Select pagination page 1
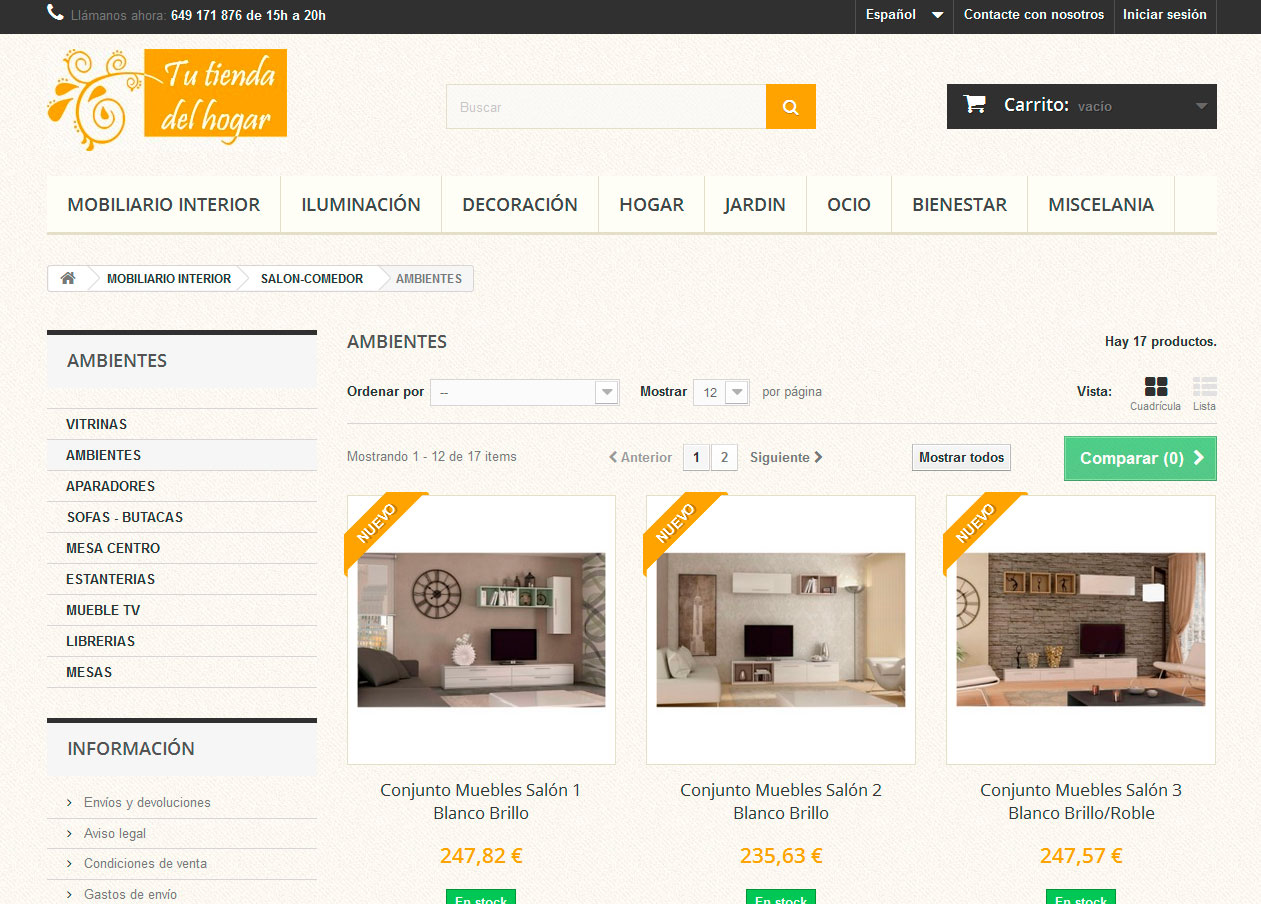Viewport: 1261px width, 904px height. click(x=697, y=458)
